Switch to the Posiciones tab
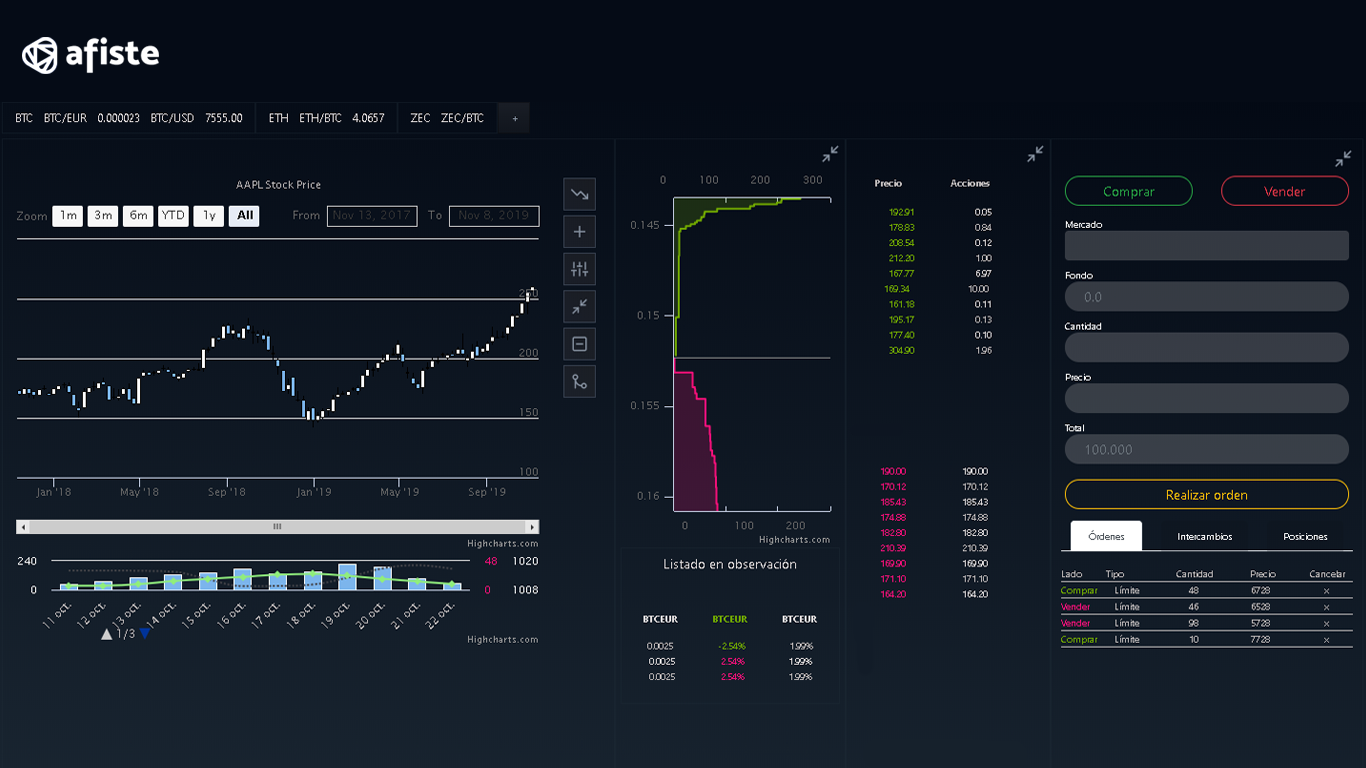This screenshot has height=768, width=1366. 1305,536
